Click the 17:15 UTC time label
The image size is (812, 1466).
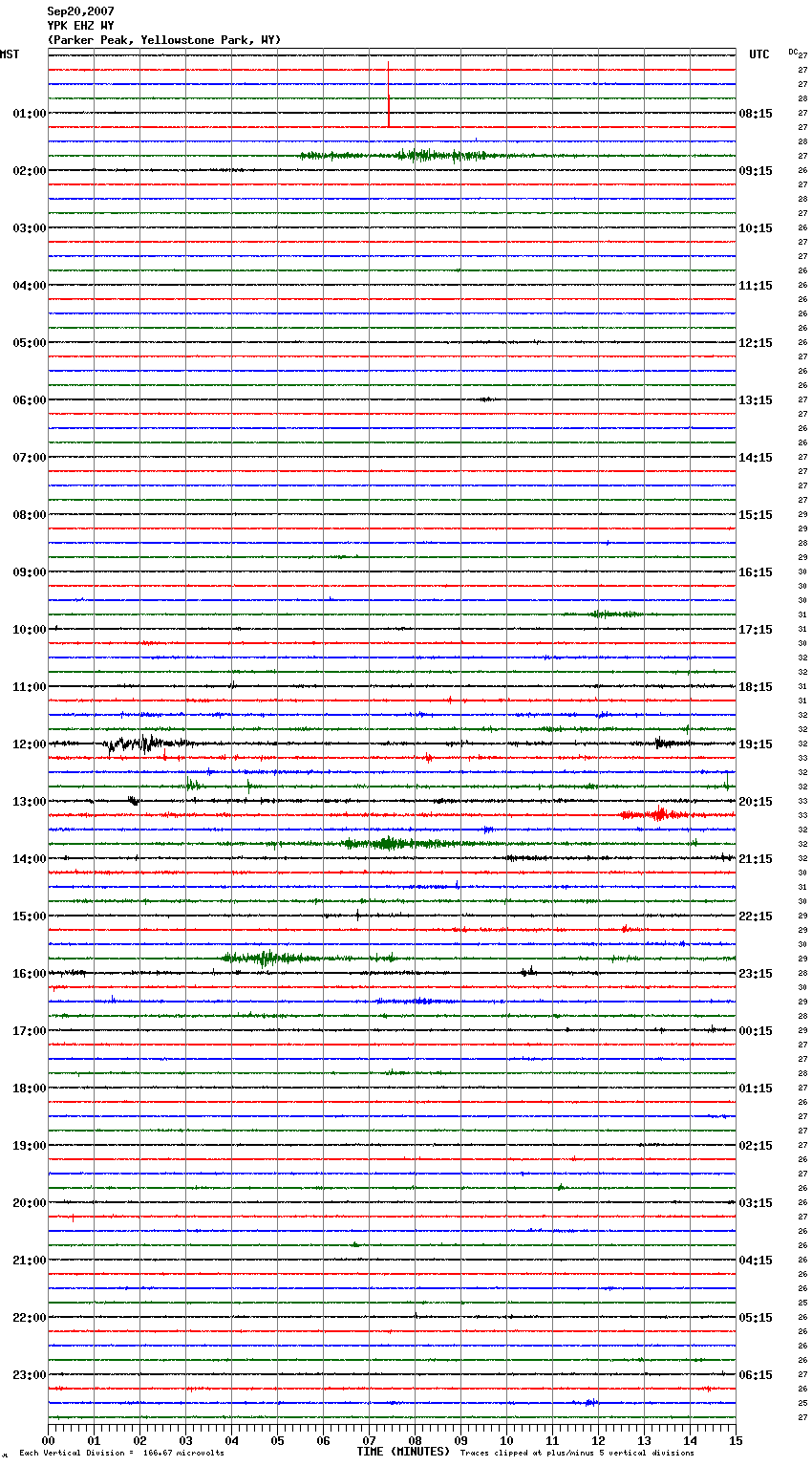[756, 630]
